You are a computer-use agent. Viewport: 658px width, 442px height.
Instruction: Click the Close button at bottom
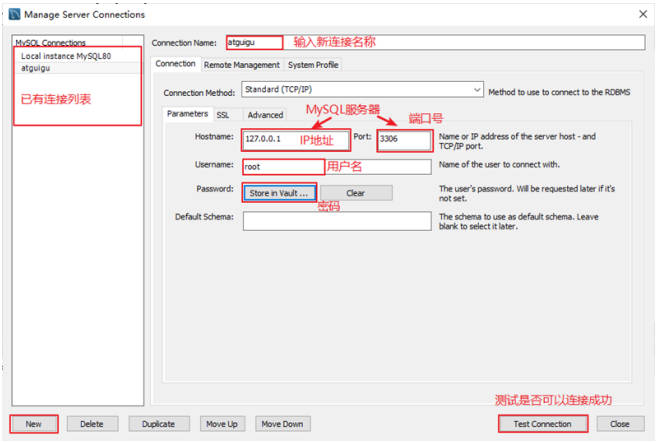point(620,424)
